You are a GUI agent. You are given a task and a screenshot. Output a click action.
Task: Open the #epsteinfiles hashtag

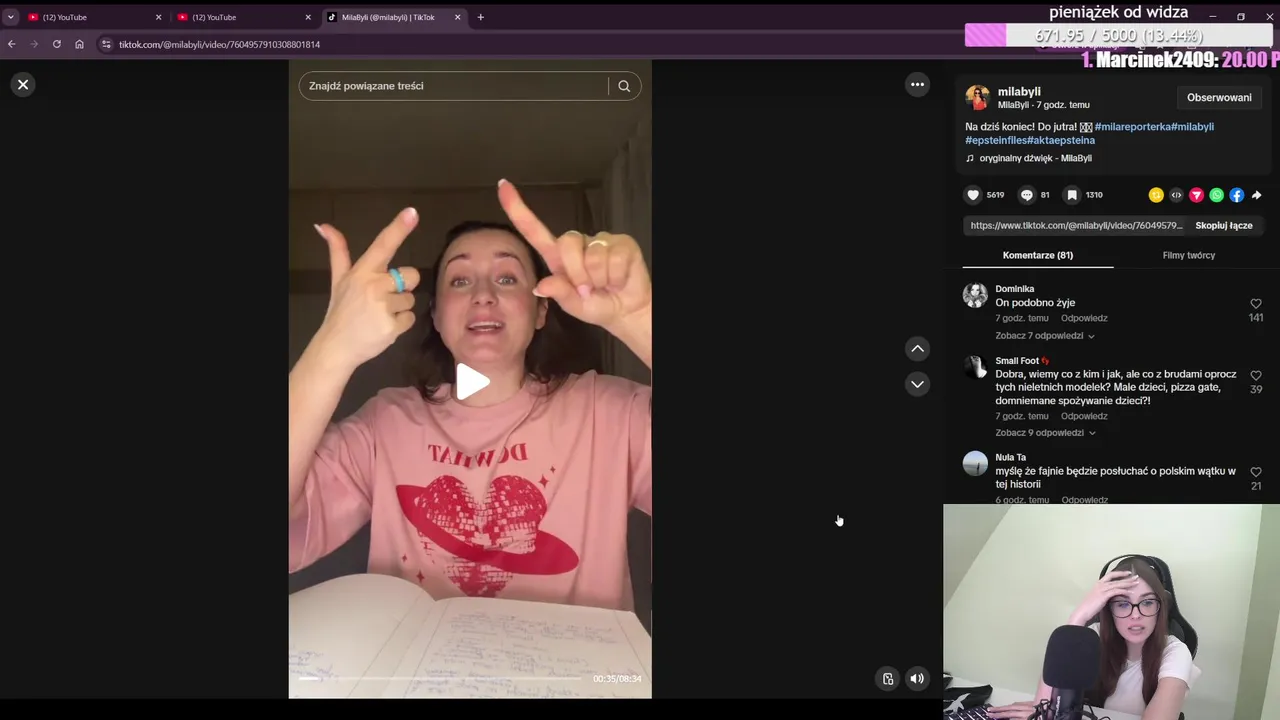coord(995,141)
